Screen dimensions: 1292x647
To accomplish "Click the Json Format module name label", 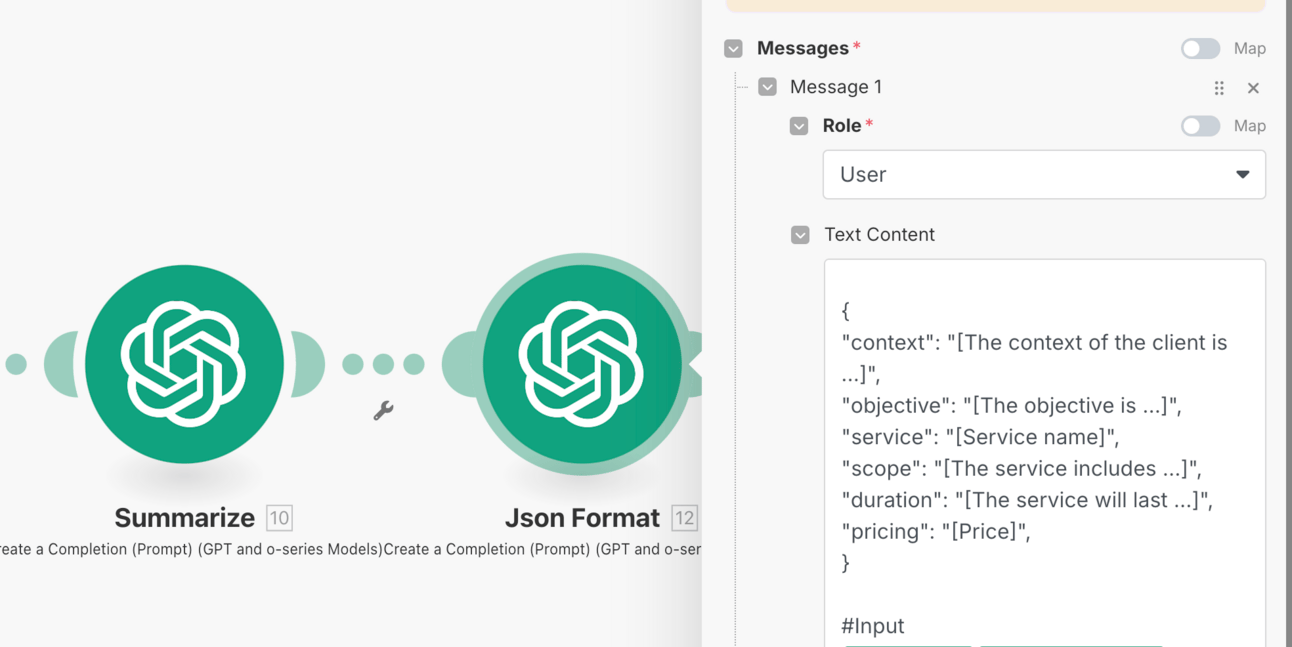I will (x=582, y=518).
